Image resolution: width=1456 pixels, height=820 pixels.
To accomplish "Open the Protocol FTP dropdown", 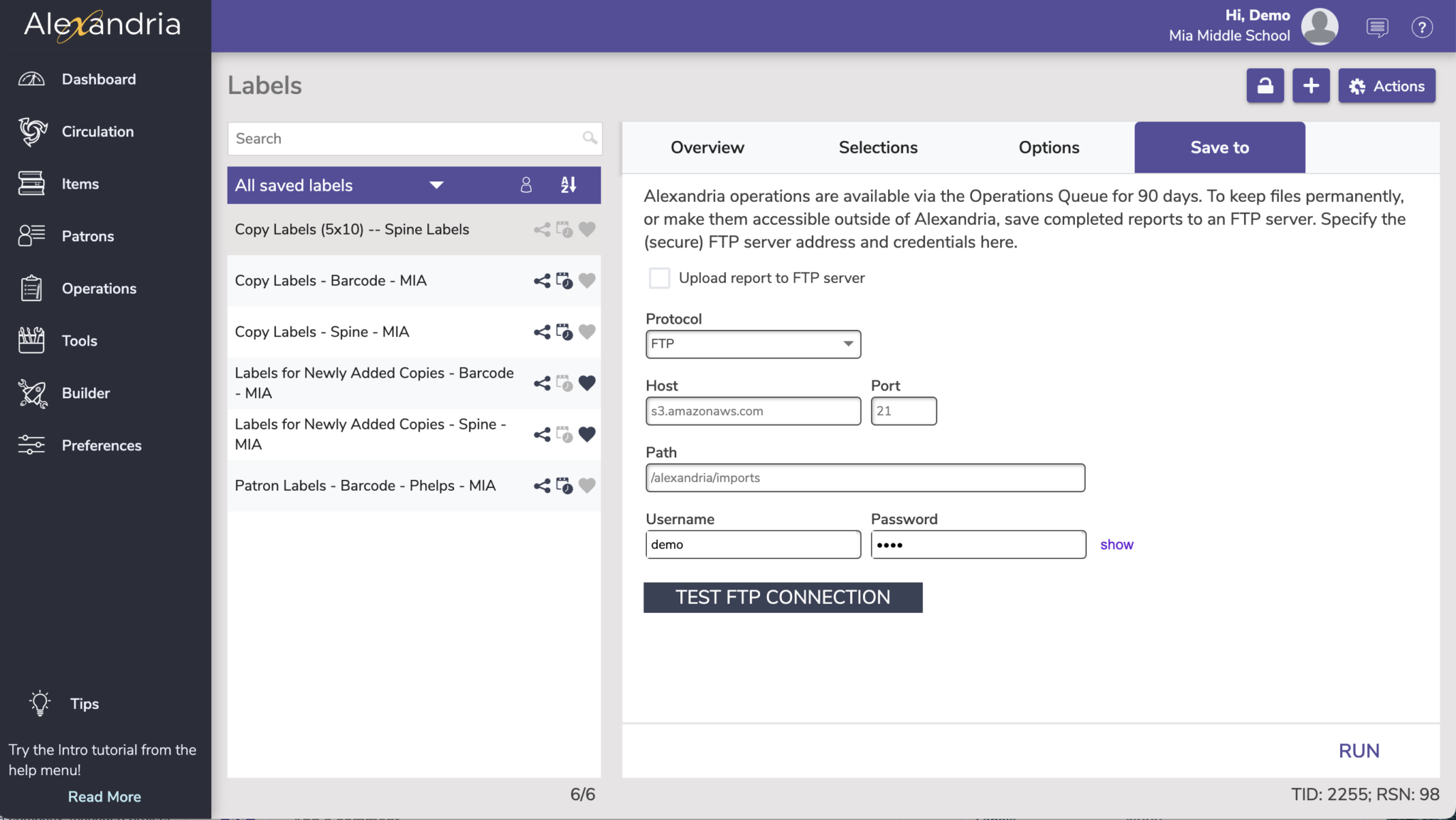I will click(753, 344).
